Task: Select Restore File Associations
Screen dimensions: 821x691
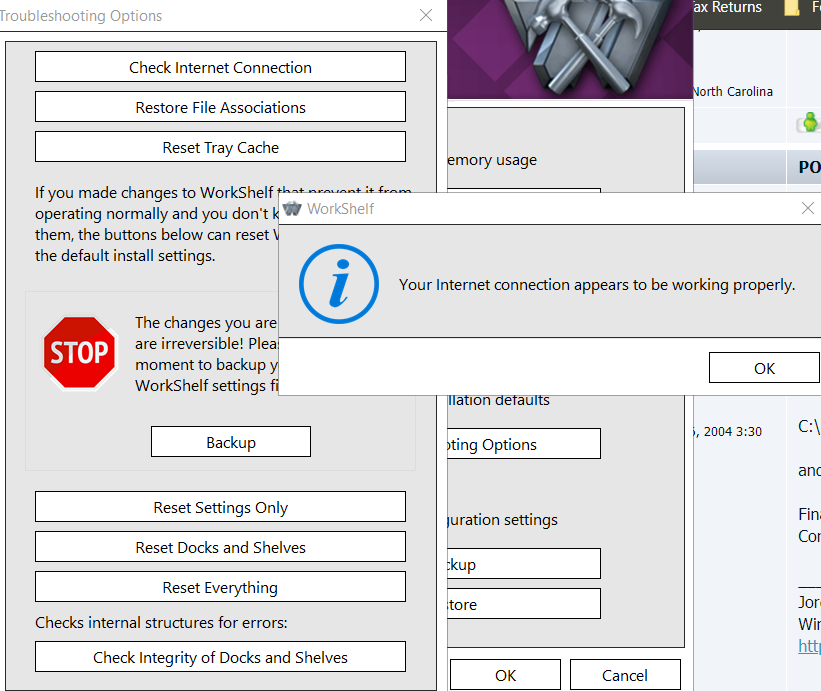Action: [220, 107]
